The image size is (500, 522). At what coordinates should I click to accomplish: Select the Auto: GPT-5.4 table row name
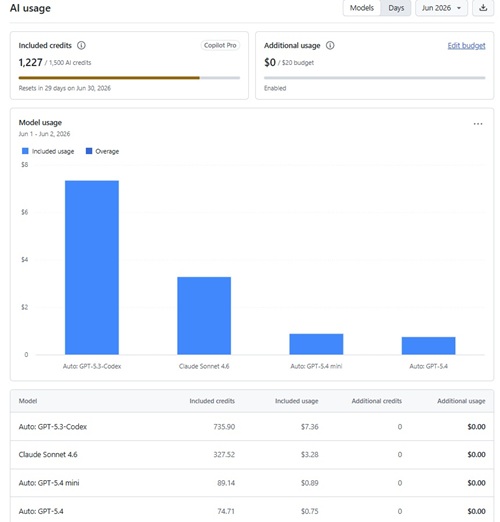click(x=41, y=511)
